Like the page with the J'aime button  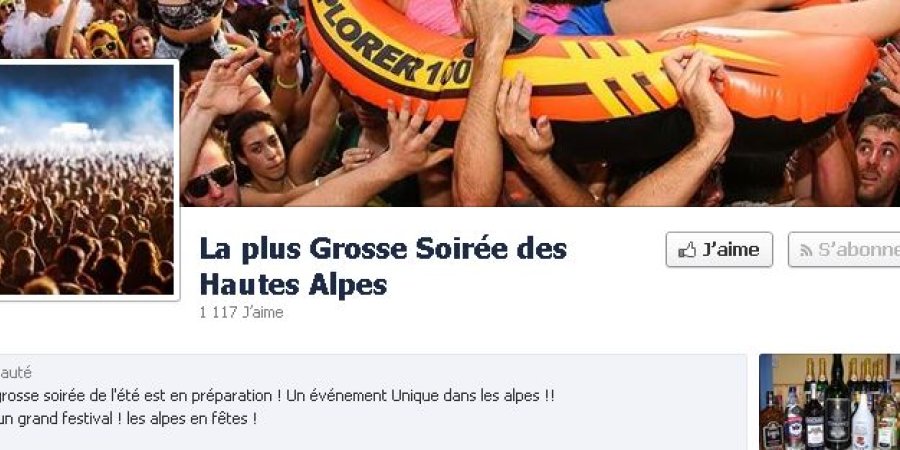click(x=719, y=250)
